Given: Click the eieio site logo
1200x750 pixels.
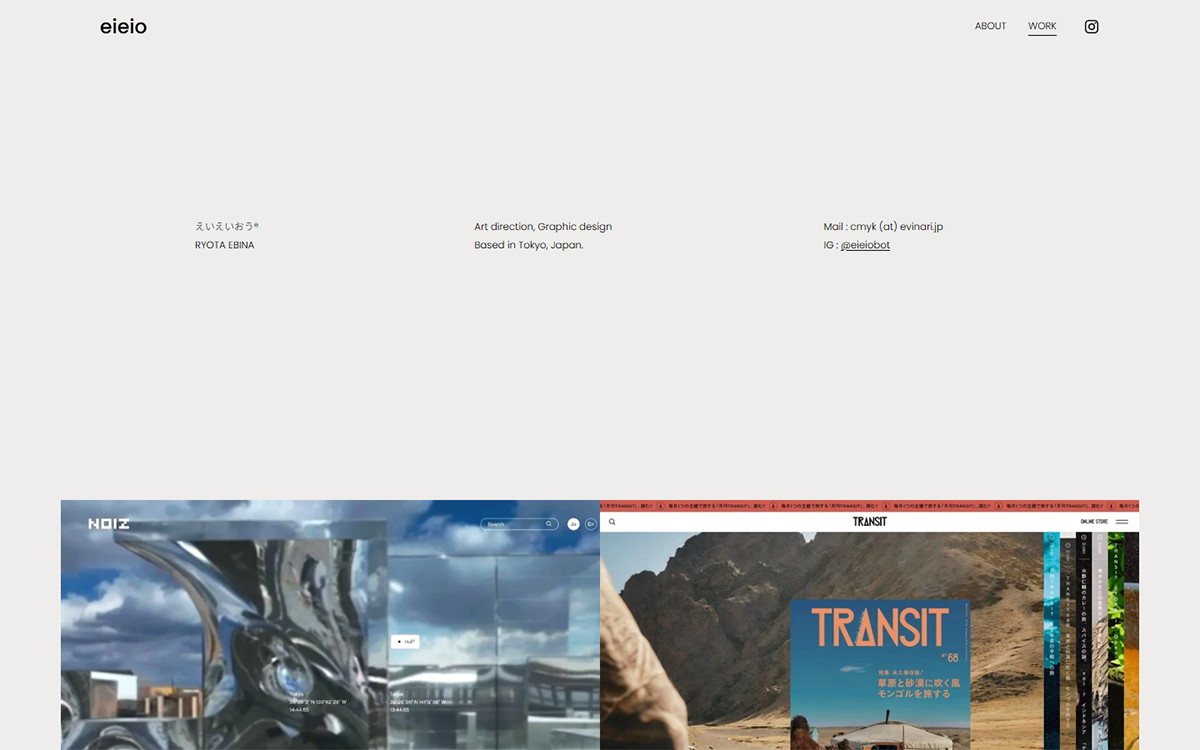Looking at the screenshot, I should (123, 27).
